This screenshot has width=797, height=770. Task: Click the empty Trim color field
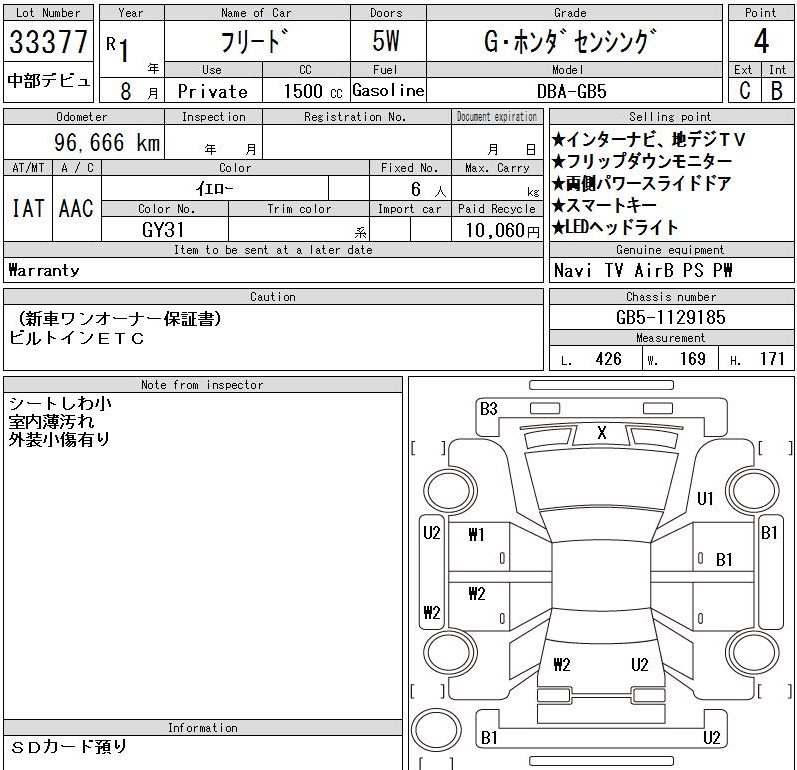tap(299, 229)
